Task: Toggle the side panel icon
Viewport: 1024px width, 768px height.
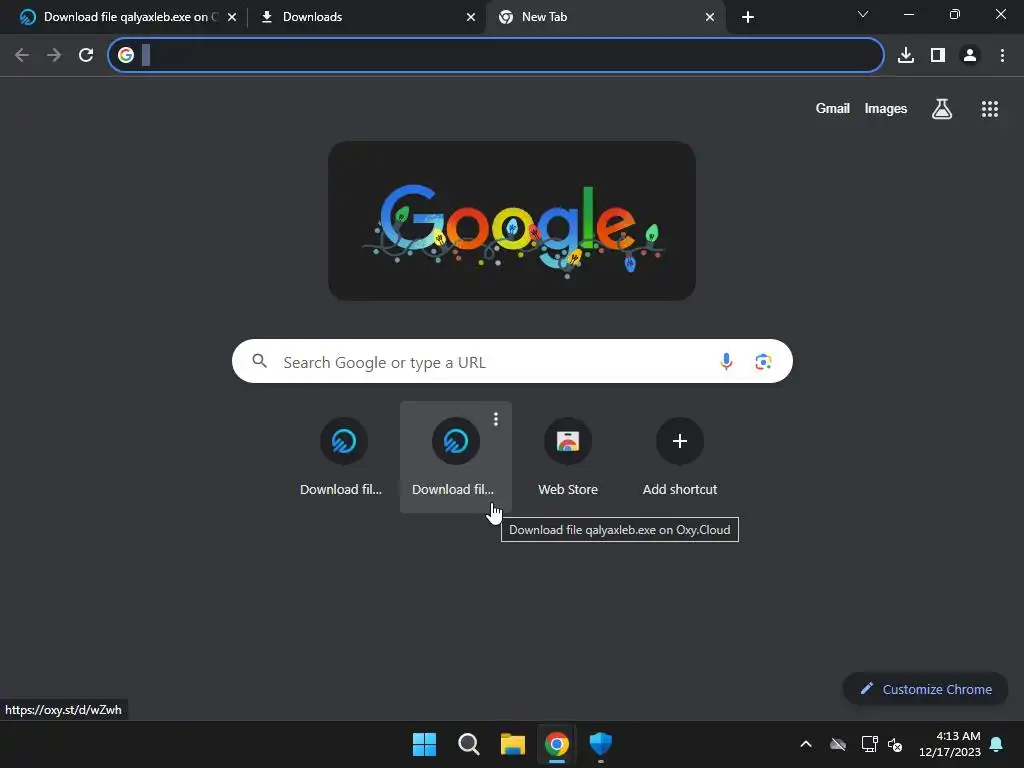Action: tap(938, 55)
